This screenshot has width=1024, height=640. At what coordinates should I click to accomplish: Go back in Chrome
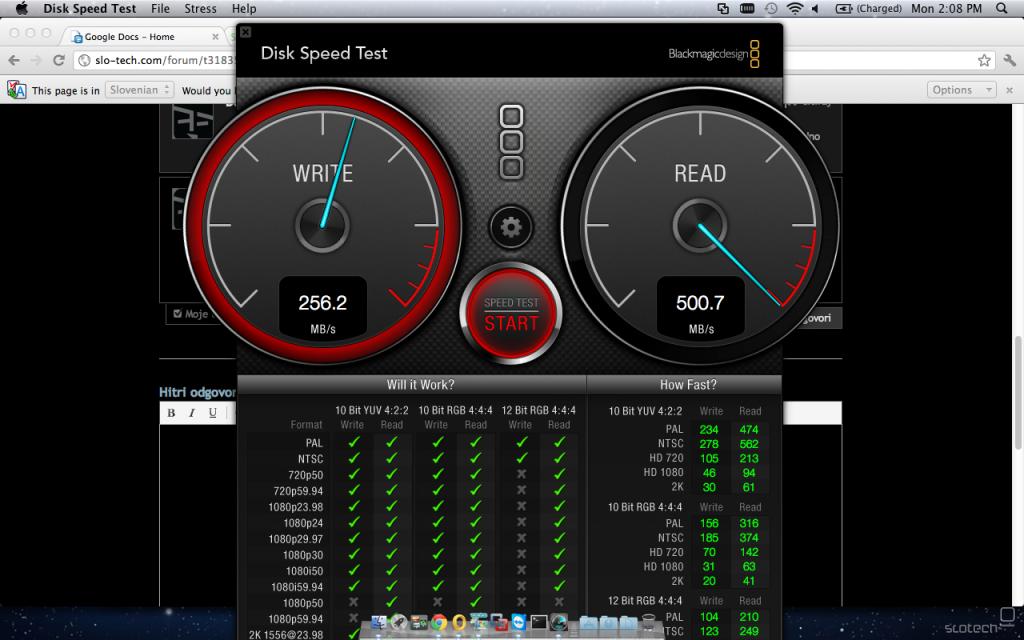point(14,61)
